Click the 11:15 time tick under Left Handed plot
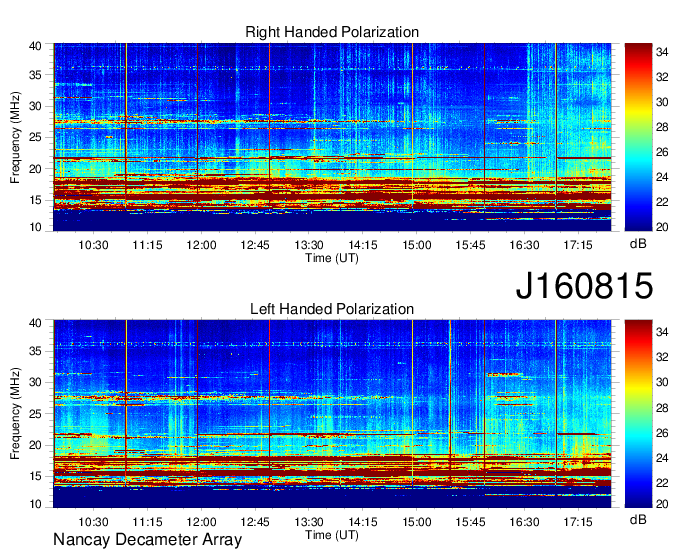Viewport: 680px width, 552px height. [147, 522]
